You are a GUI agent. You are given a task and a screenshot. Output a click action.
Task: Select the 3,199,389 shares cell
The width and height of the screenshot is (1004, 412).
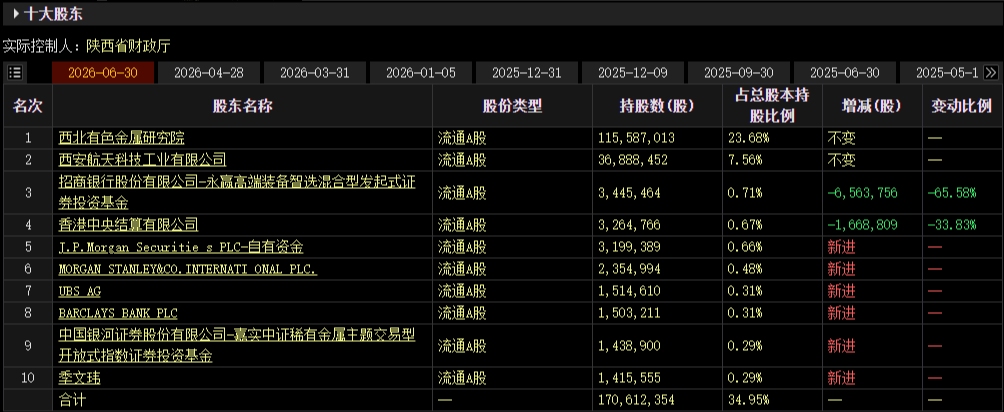click(629, 247)
